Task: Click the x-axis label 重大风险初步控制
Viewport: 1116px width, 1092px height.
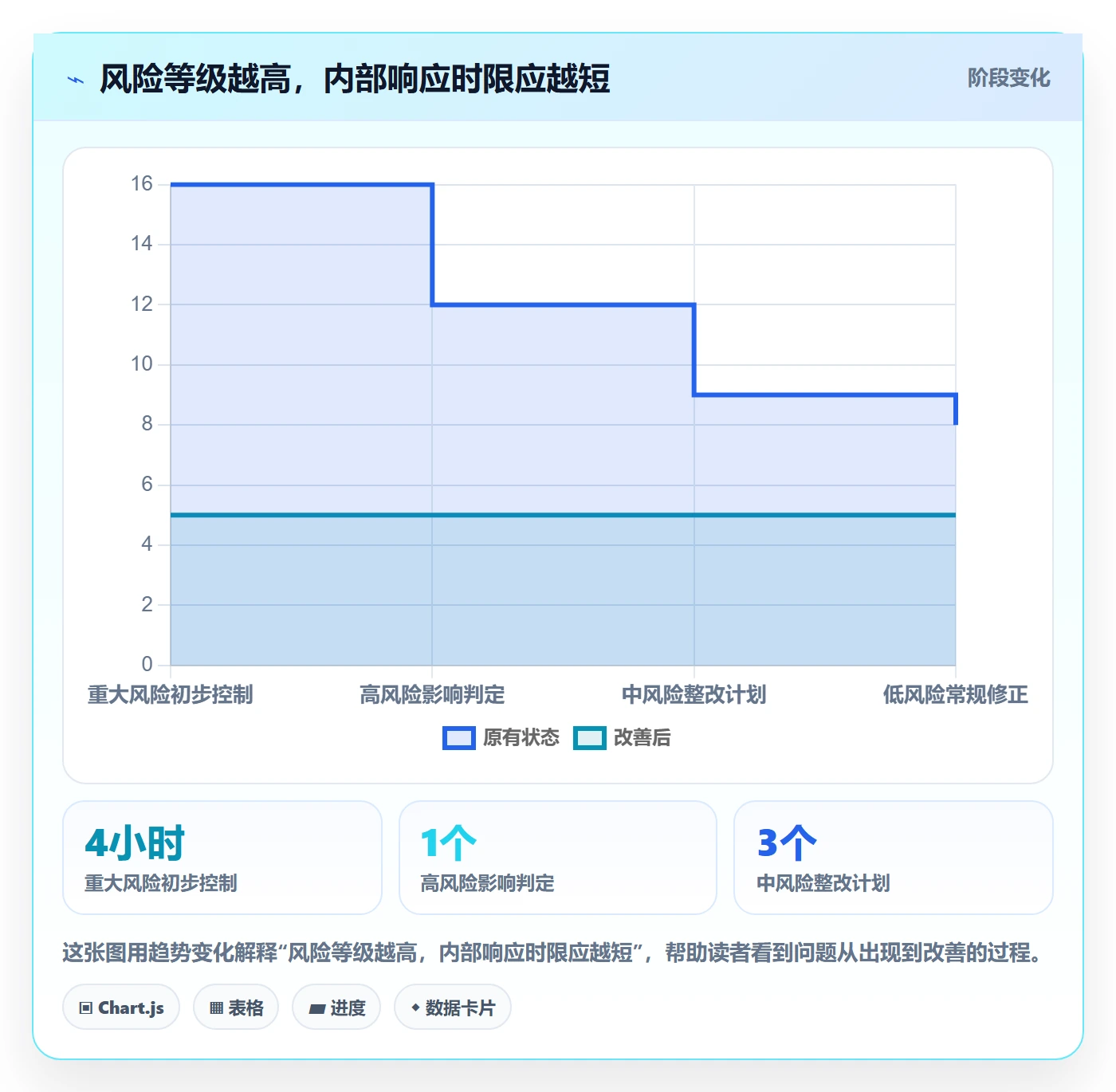Action: click(x=171, y=695)
